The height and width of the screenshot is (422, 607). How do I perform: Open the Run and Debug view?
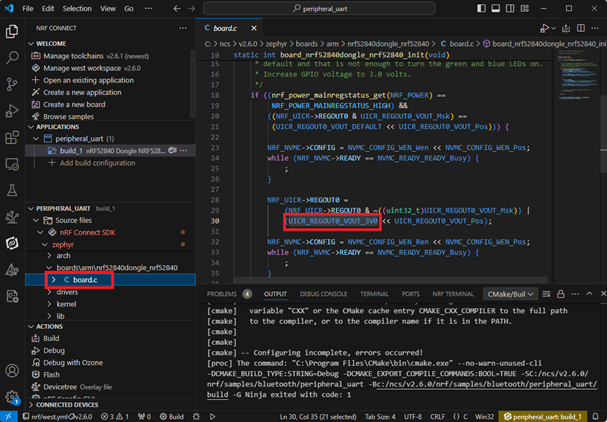(12, 112)
